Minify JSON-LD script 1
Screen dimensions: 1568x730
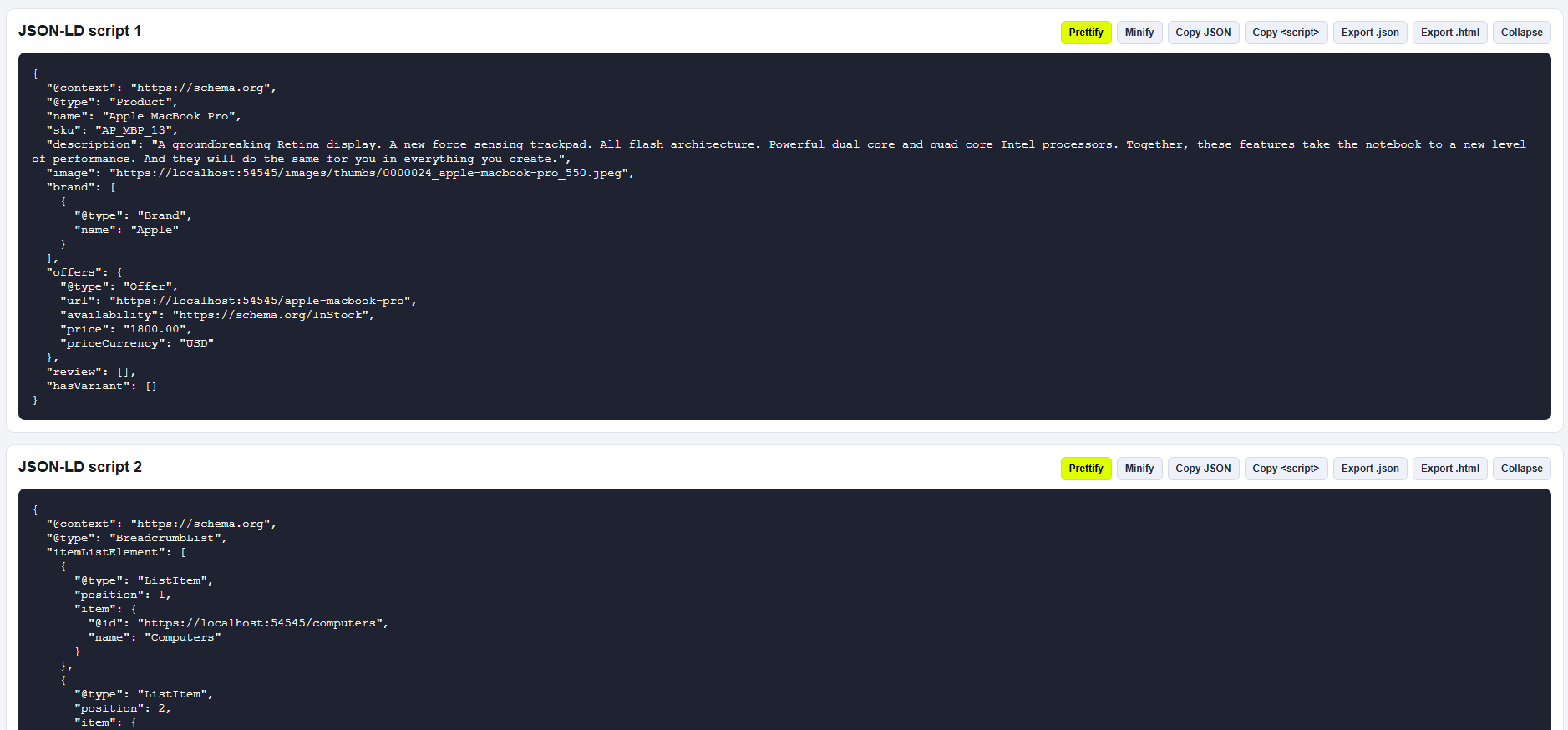point(1139,33)
